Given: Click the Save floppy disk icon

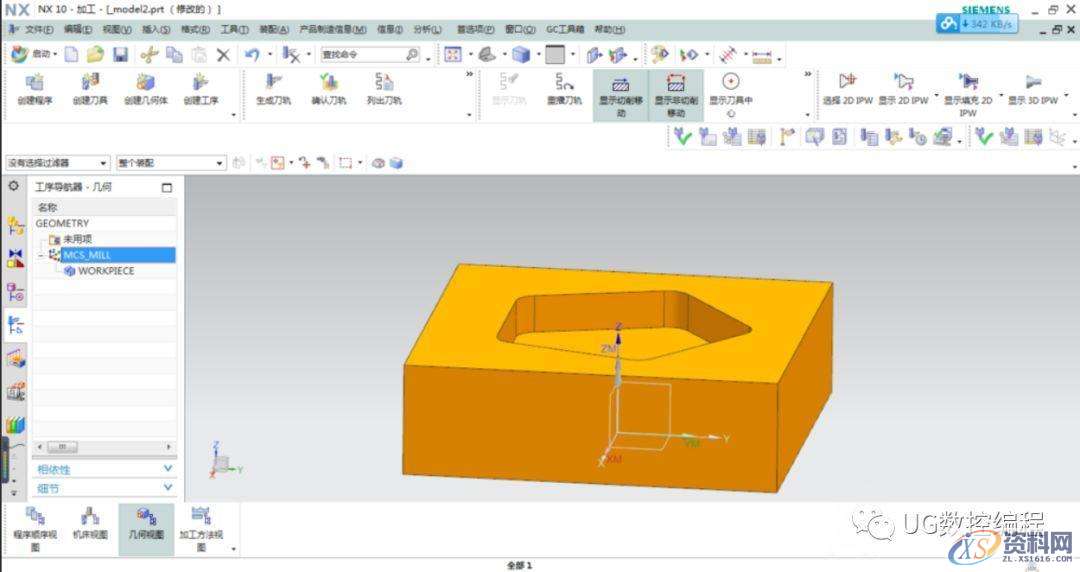Looking at the screenshot, I should tap(120, 54).
